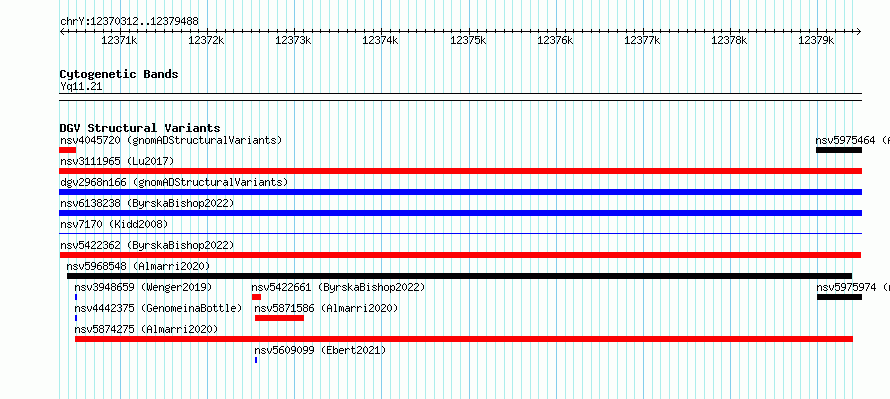Select the Yq11.21 band label
890x399 pixels.
click(x=81, y=87)
